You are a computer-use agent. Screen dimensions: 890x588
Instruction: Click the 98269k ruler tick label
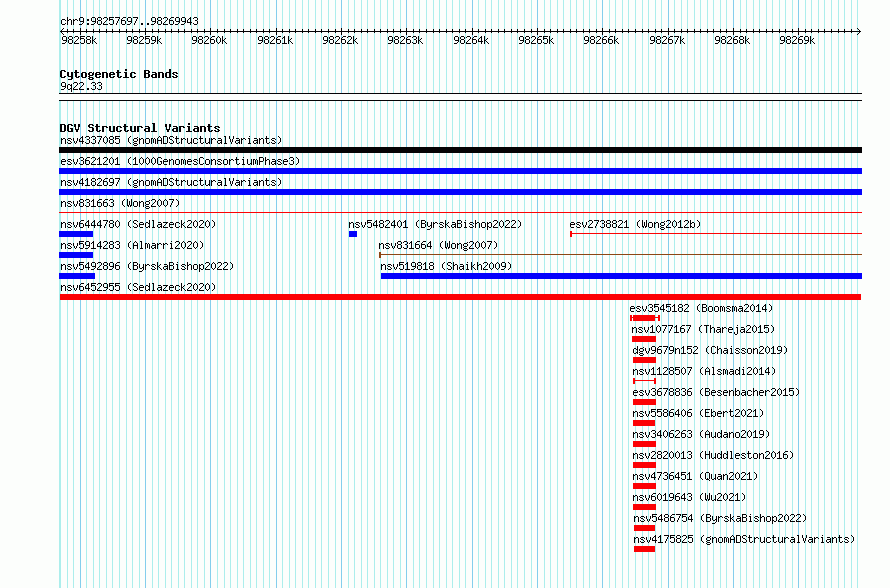tap(797, 40)
